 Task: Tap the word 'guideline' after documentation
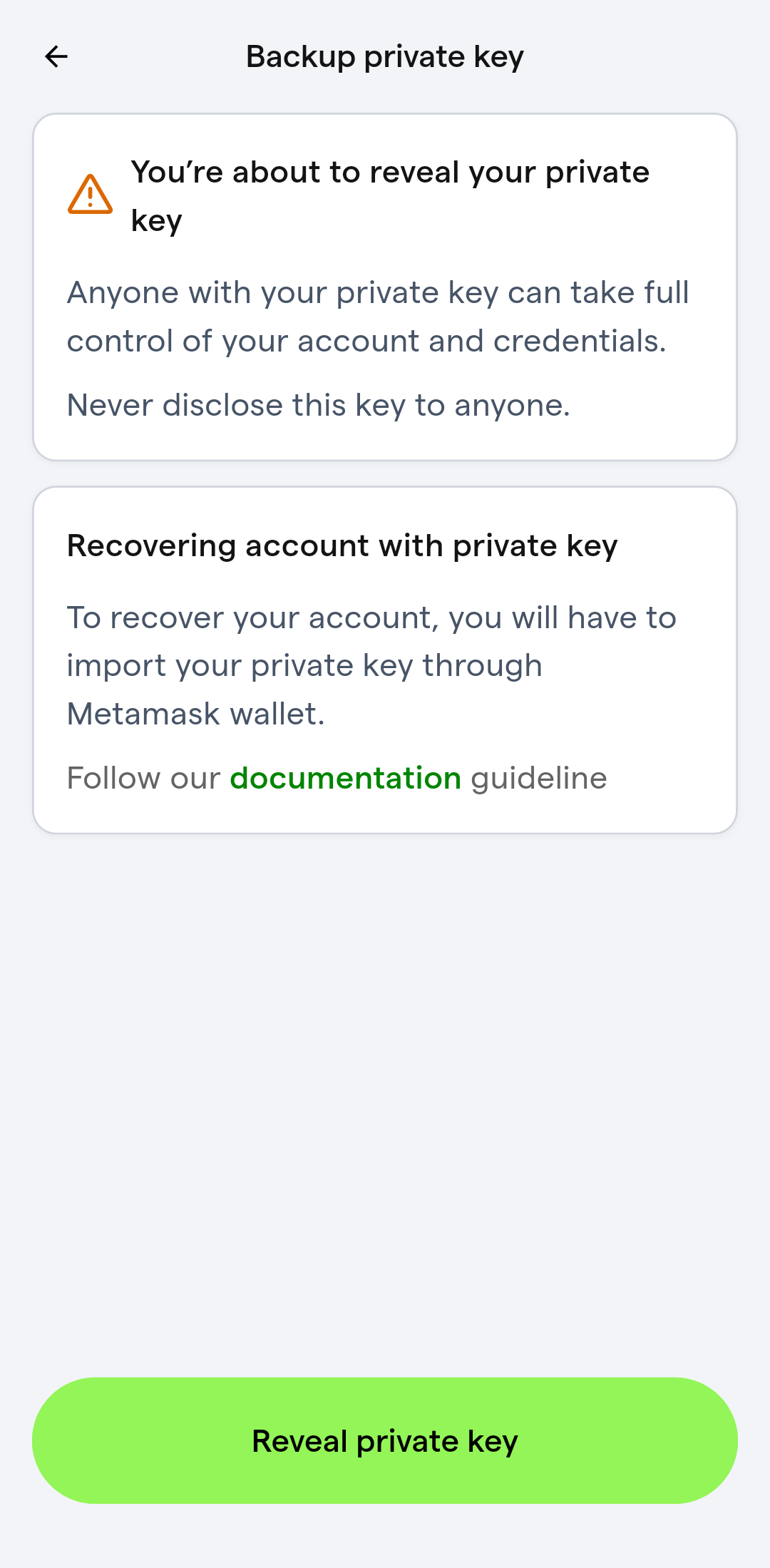(539, 779)
